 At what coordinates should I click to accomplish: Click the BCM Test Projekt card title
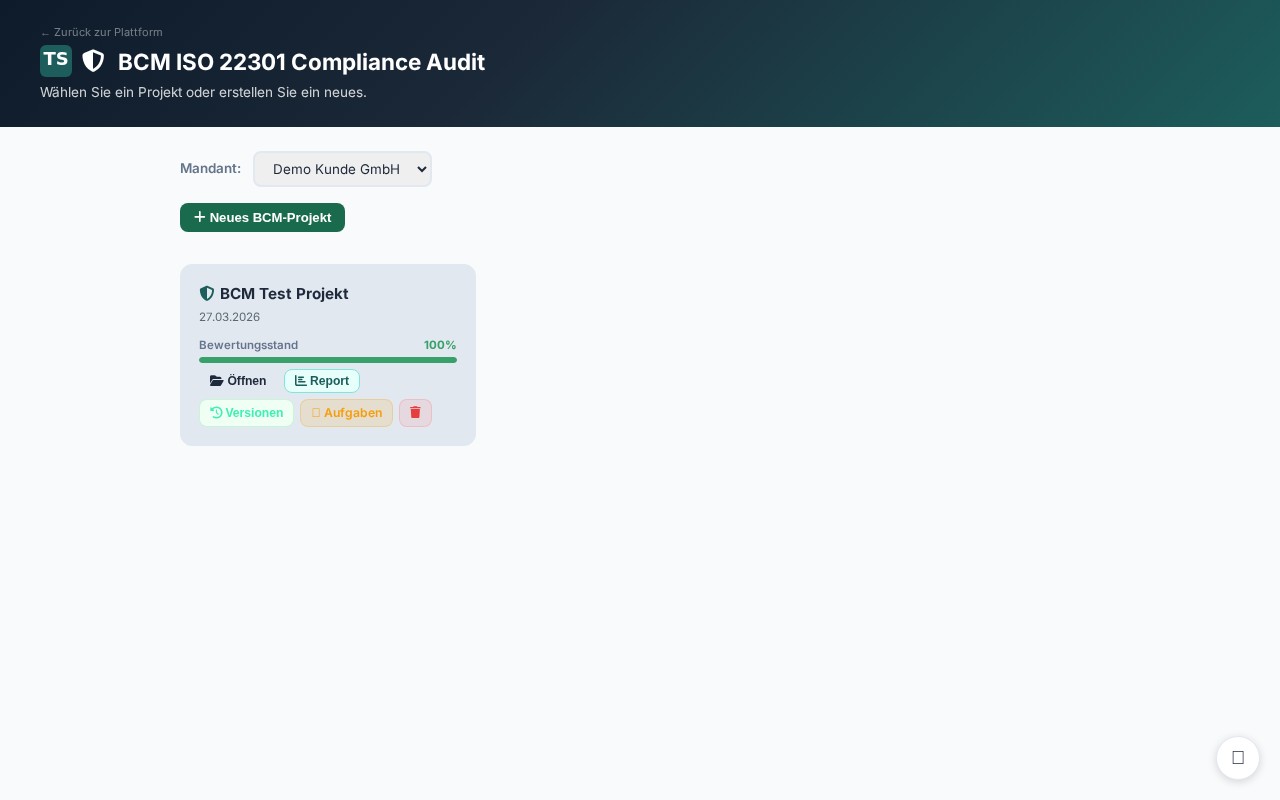pos(284,293)
